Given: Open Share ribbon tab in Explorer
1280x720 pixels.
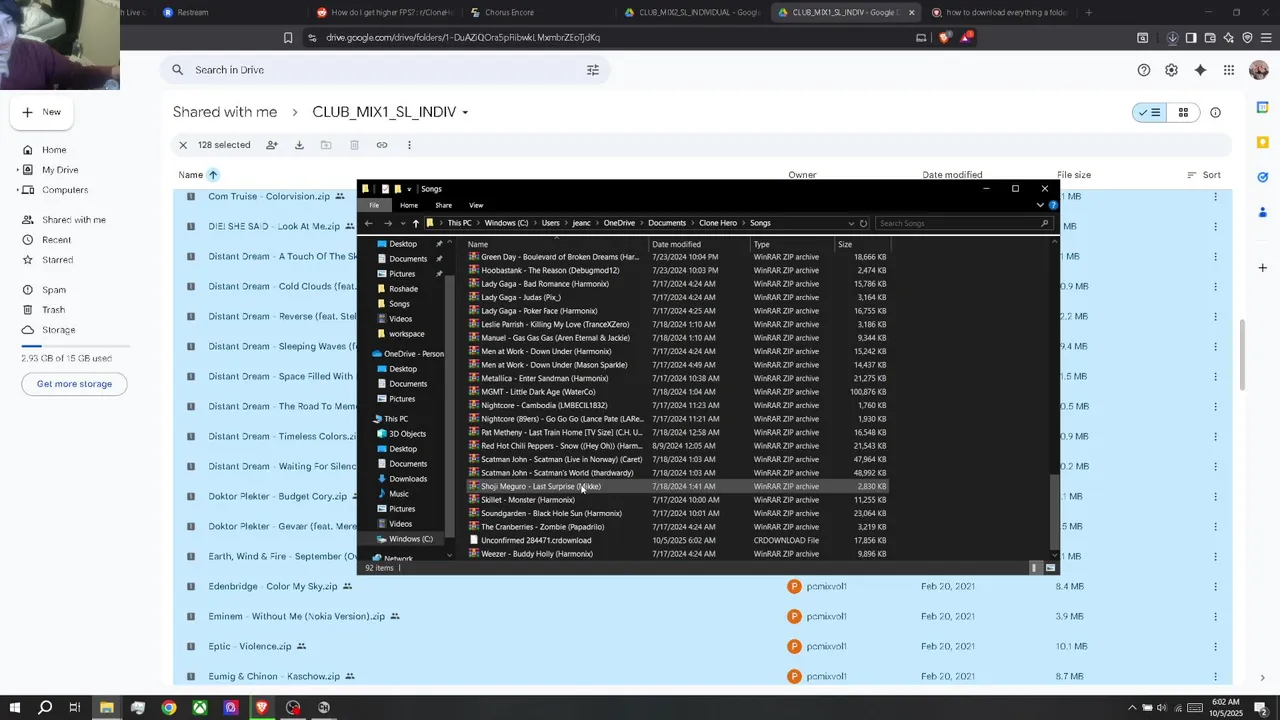Looking at the screenshot, I should pos(443,205).
